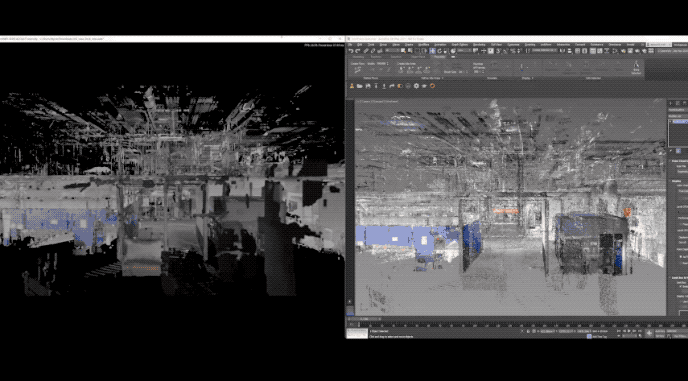
Task: Select the highlighted ribbon tab
Action: click(x=438, y=57)
